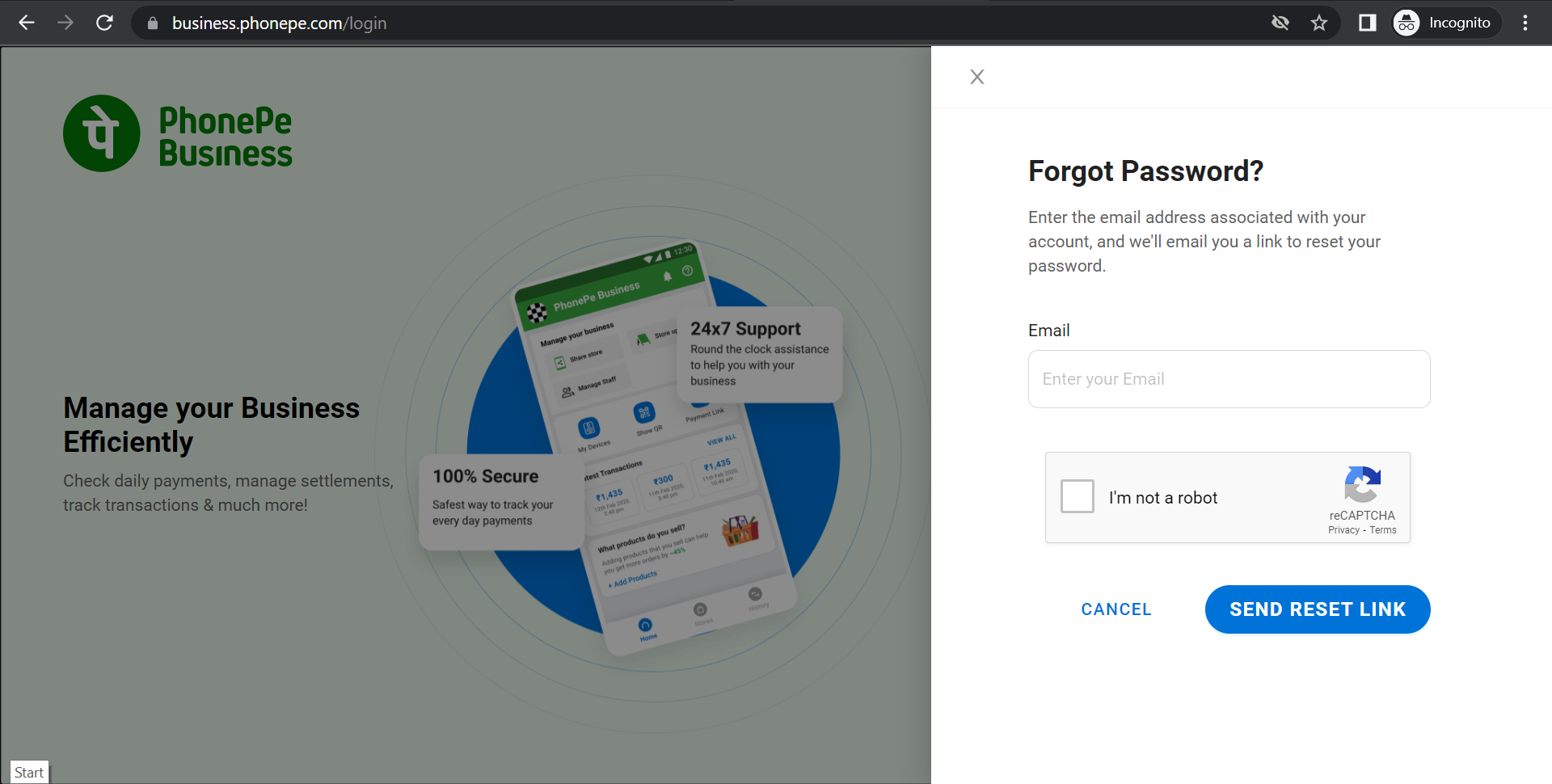Click the CANCEL button
1552x784 pixels.
pos(1116,609)
